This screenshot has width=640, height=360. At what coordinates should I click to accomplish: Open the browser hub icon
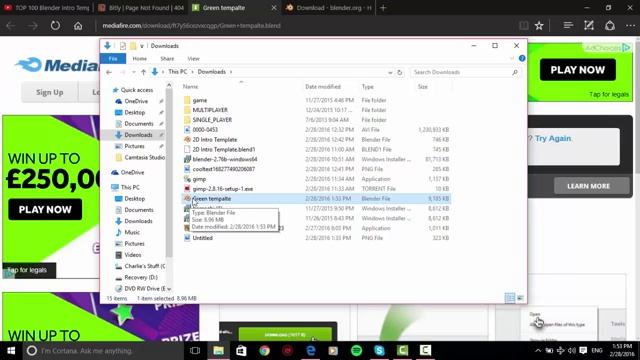568,25
